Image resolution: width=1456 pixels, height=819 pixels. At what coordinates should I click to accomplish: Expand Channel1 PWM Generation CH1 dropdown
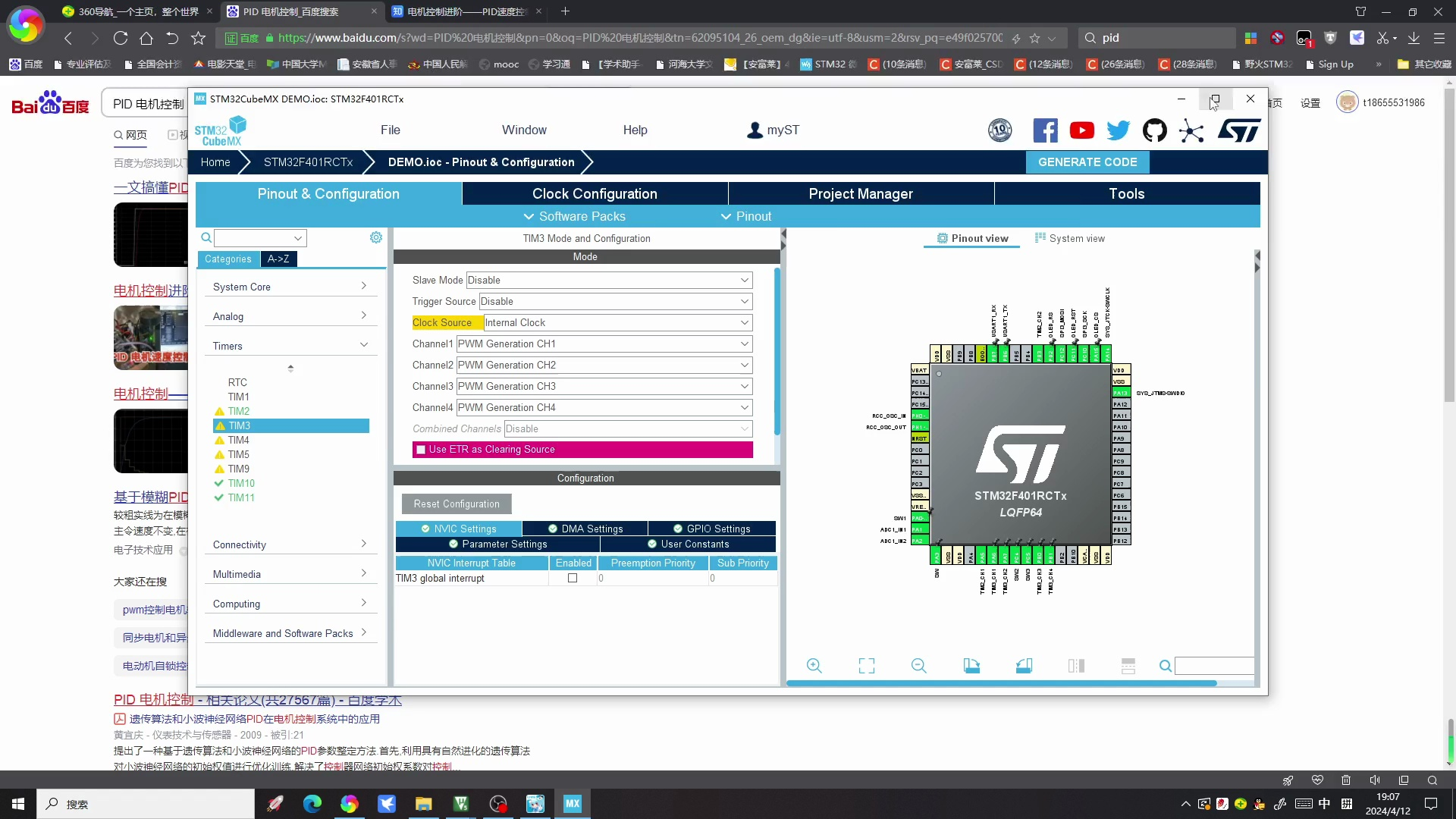pos(745,343)
